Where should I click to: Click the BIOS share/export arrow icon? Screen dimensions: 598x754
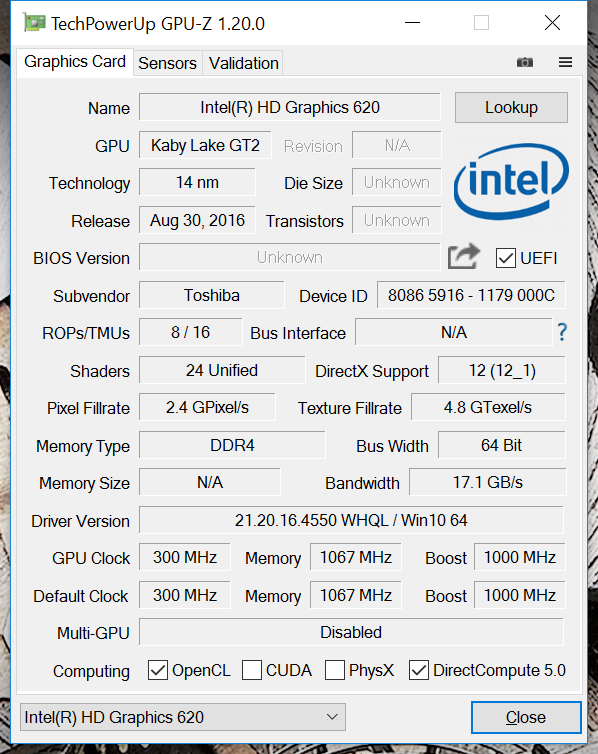(x=463, y=257)
